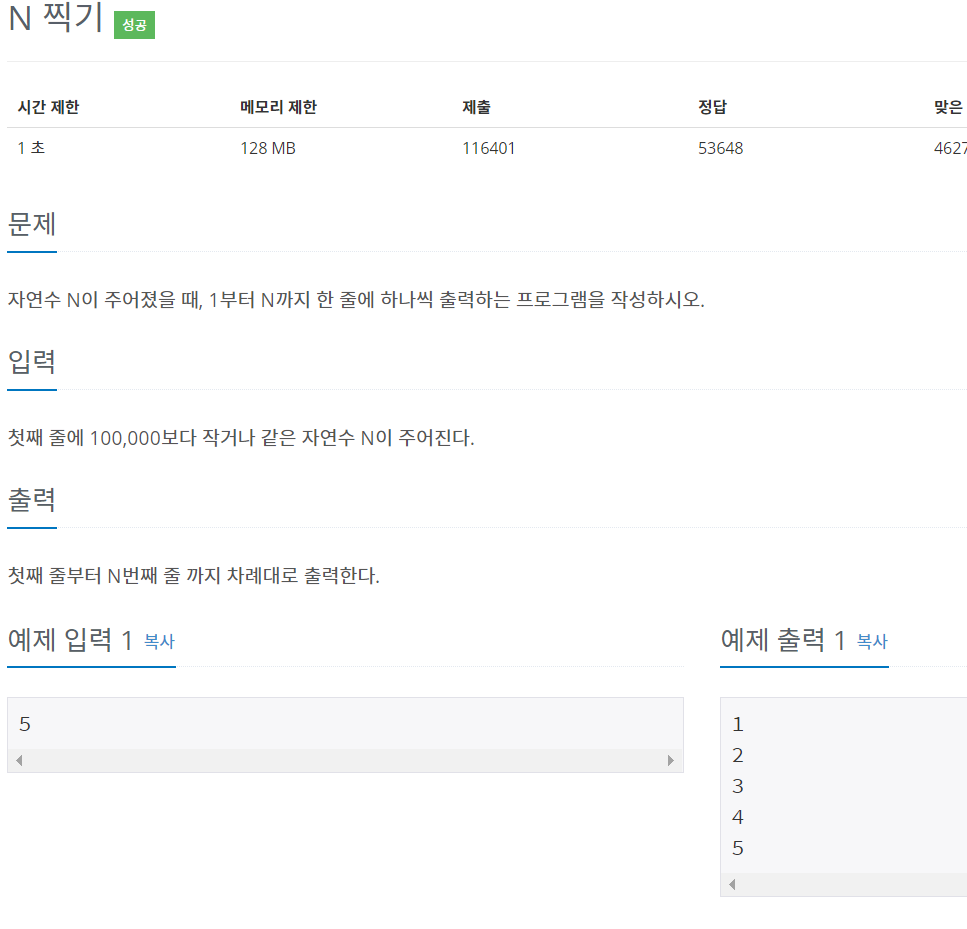Click right scroll arrow in example input box
The image size is (967, 929).
[671, 760]
